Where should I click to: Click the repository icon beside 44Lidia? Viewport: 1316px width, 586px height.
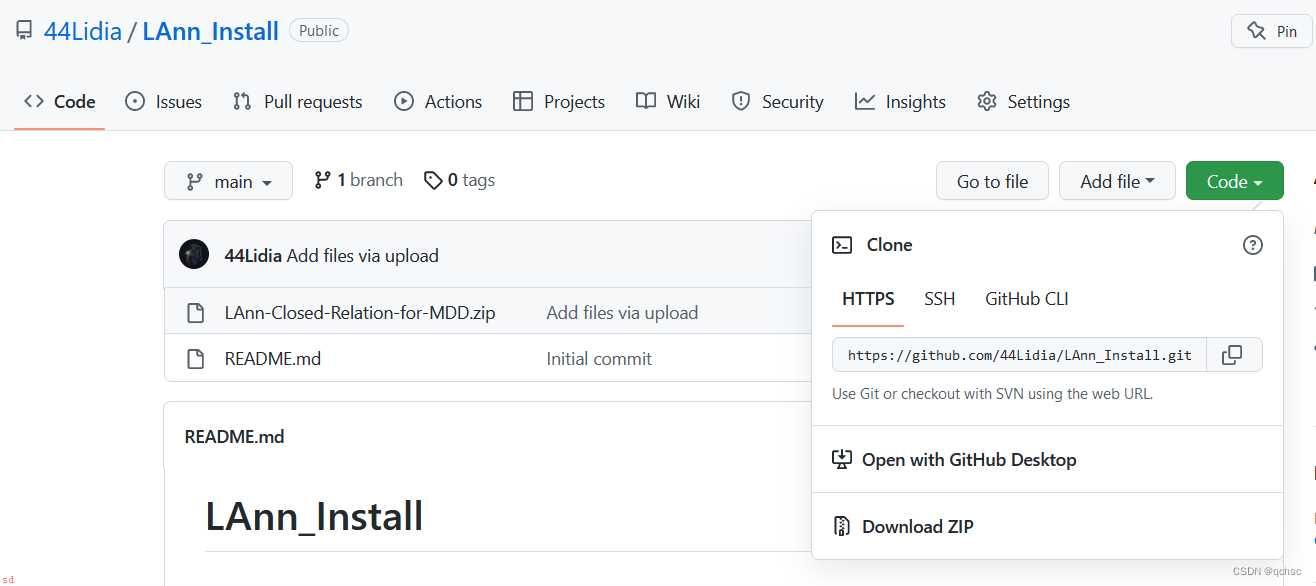24,31
